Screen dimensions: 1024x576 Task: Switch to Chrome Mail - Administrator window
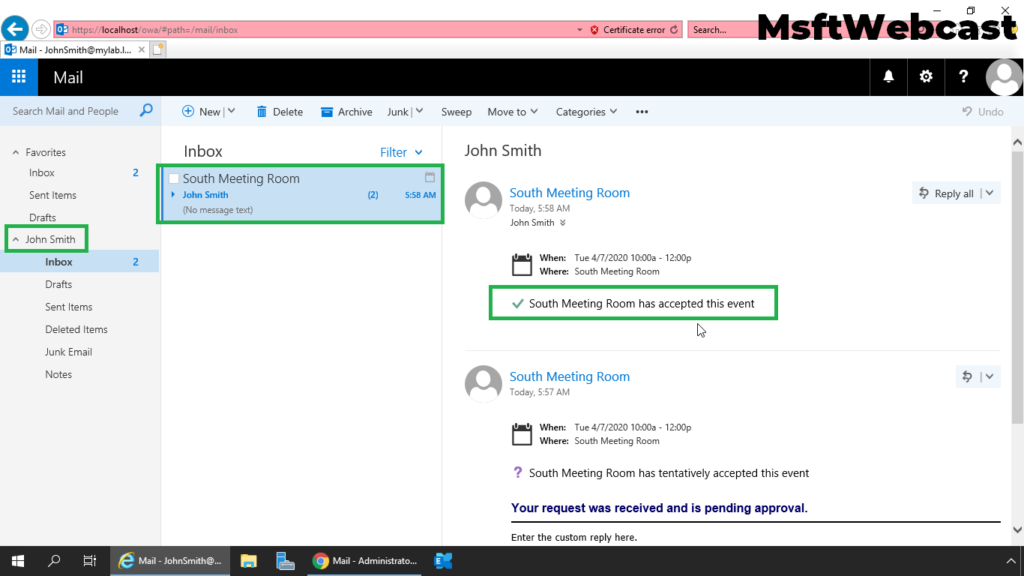tap(364, 561)
